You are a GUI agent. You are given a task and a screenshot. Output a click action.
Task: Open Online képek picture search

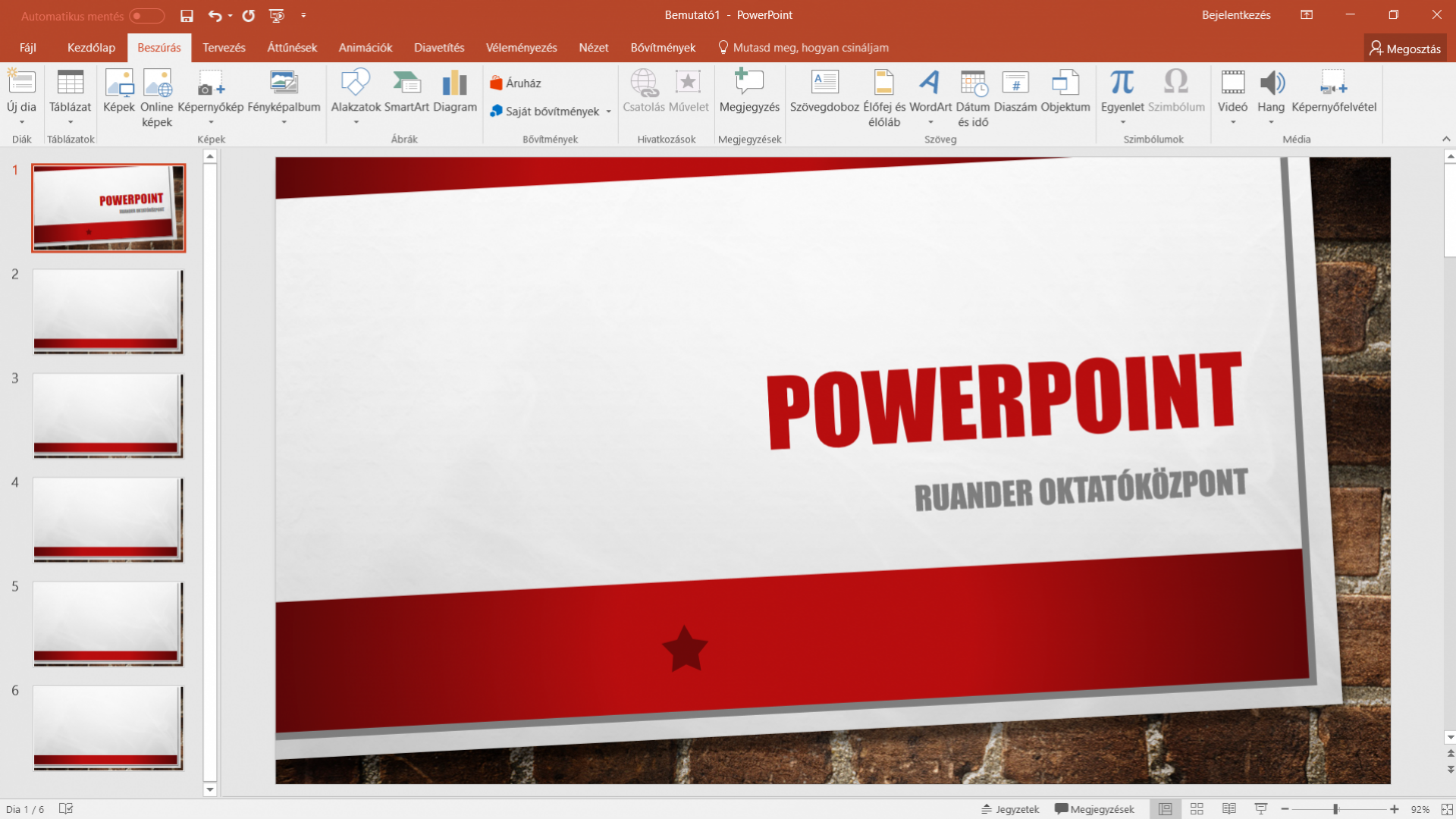click(157, 97)
